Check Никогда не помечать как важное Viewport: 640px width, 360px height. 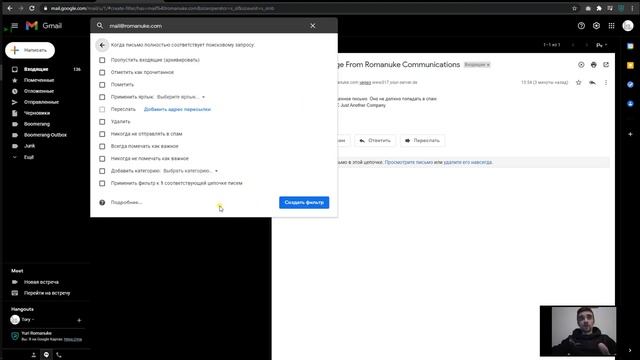click(x=102, y=158)
